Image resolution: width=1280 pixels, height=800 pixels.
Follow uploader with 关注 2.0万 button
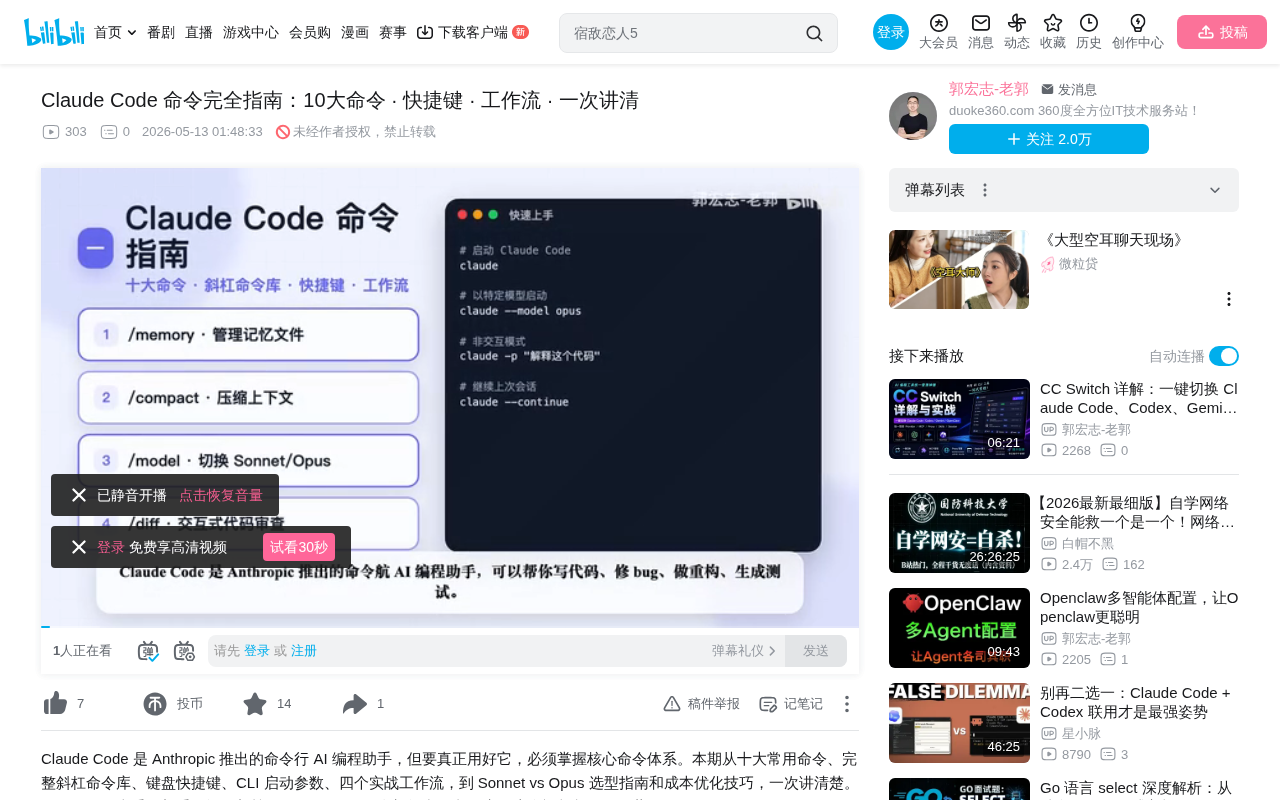click(1049, 139)
